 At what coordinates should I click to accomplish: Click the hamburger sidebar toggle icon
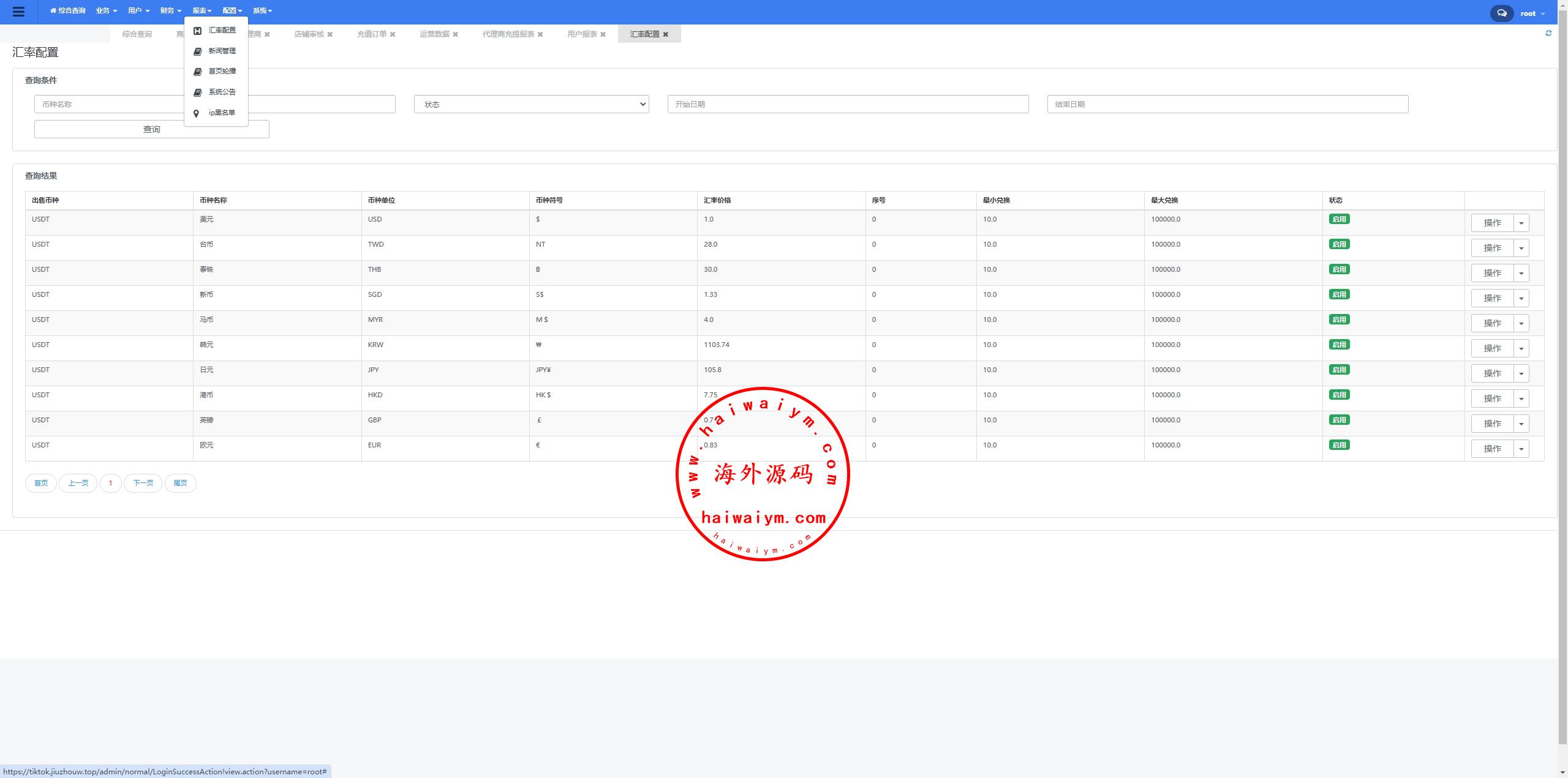pos(18,12)
